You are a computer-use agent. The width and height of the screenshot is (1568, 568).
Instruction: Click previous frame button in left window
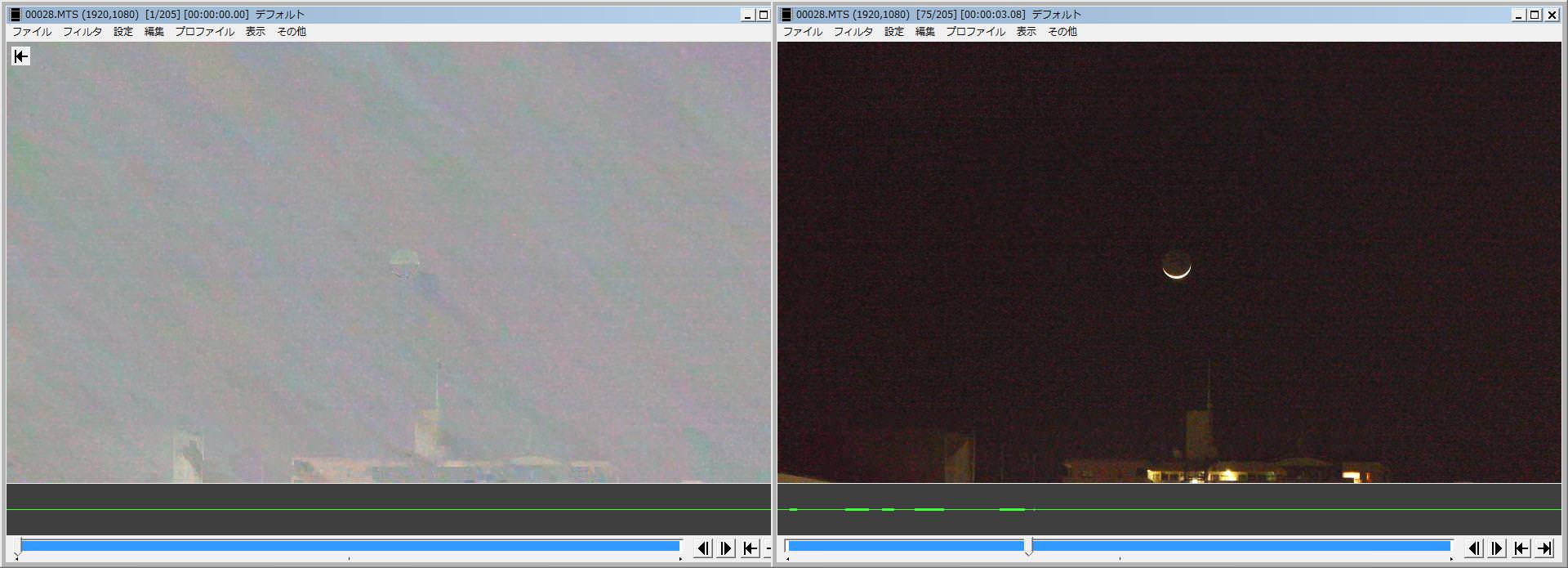tap(703, 548)
